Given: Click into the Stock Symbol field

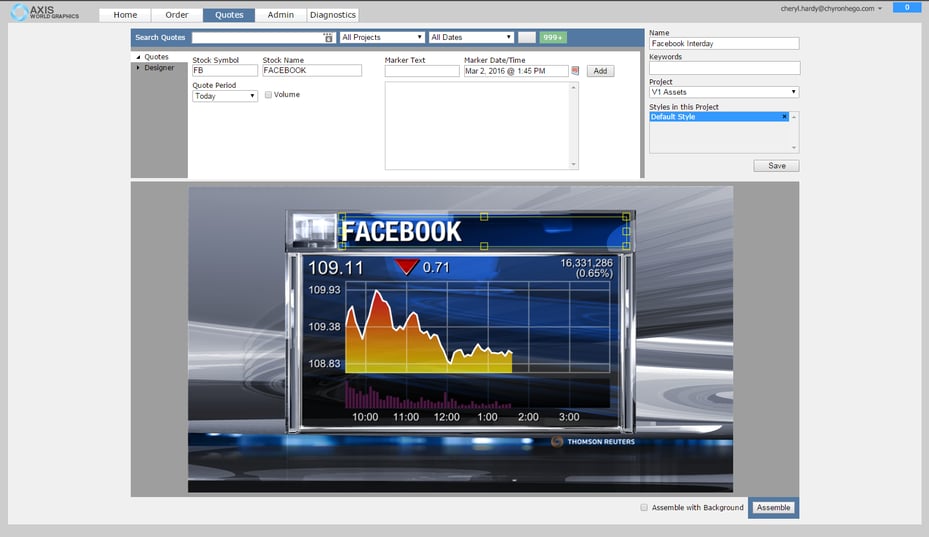Looking at the screenshot, I should [224, 71].
